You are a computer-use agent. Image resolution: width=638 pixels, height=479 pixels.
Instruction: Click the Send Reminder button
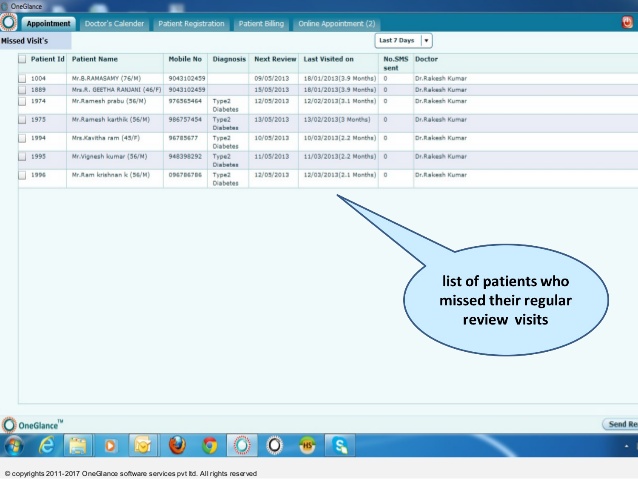pyautogui.click(x=620, y=424)
